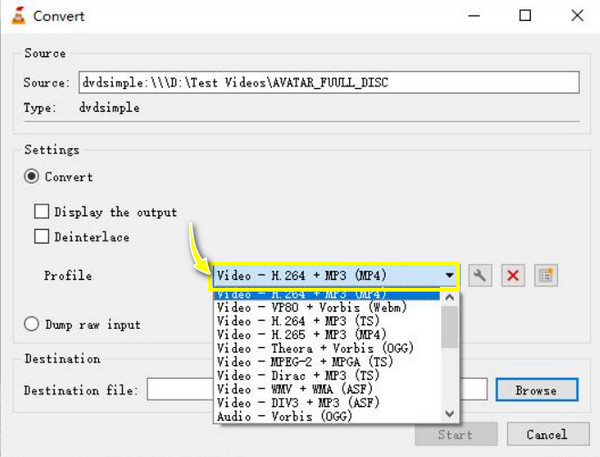The width and height of the screenshot is (600, 457).
Task: Choose Video - DIV3 + MP3 (ASF) profile
Action: click(x=326, y=403)
